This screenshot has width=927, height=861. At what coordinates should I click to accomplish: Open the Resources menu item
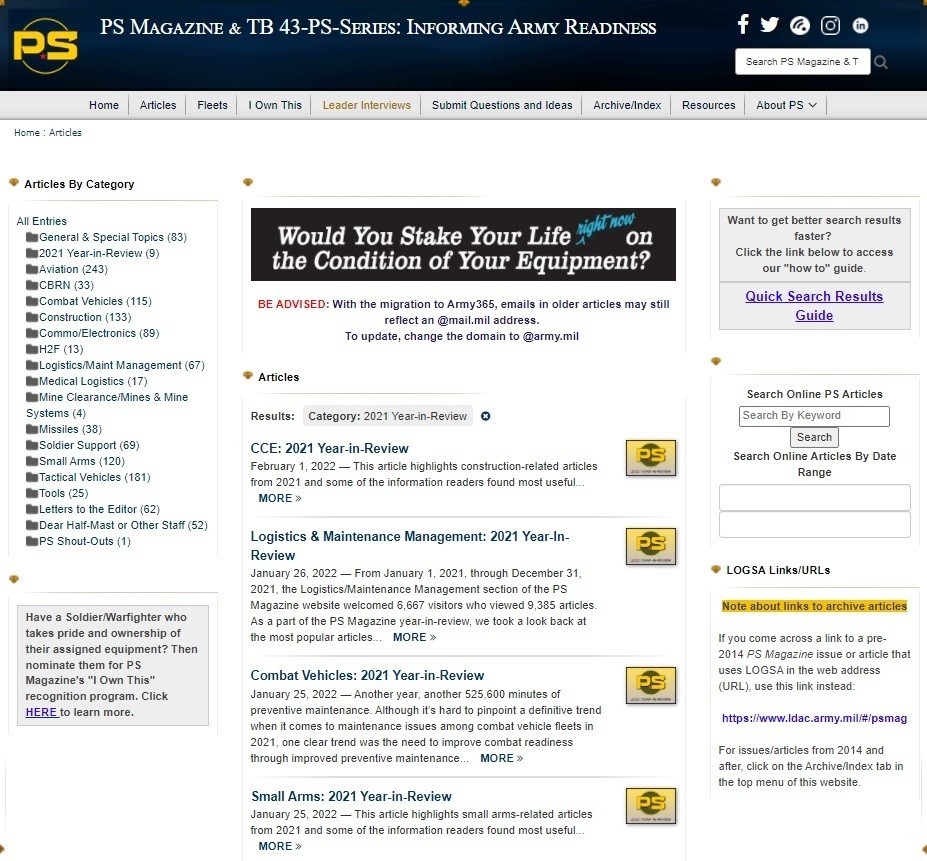[708, 105]
